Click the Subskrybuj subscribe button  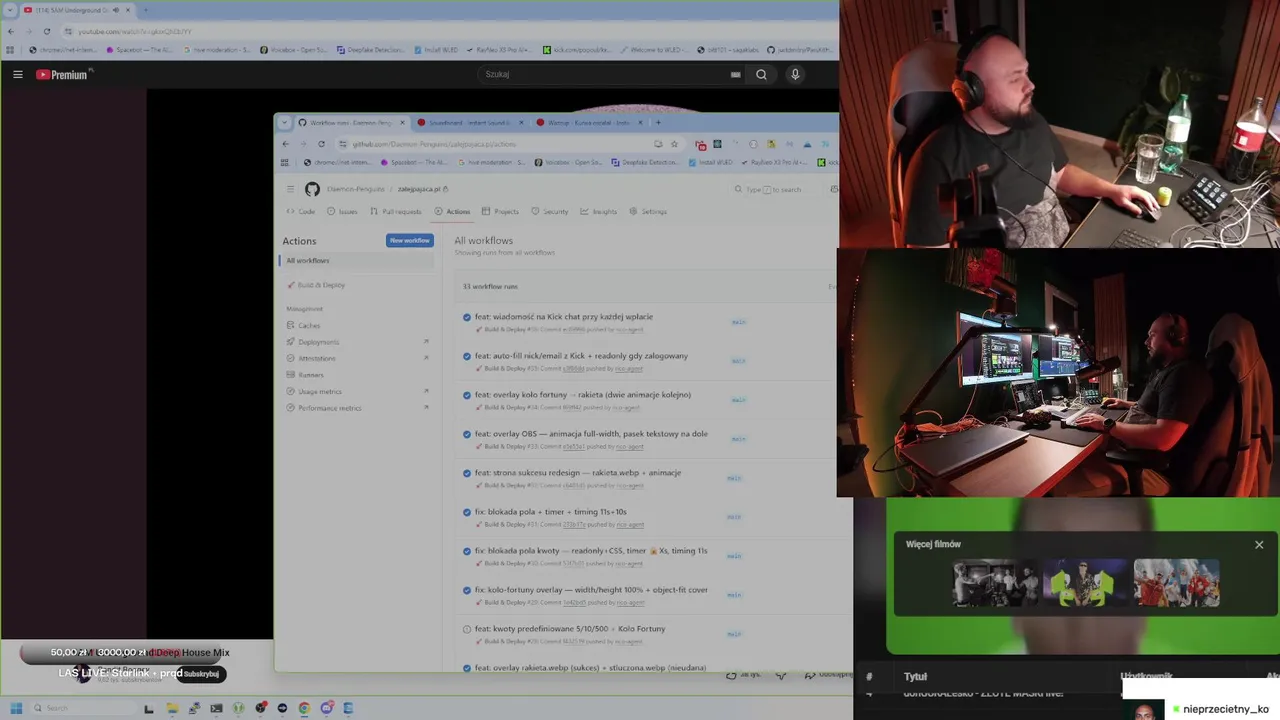(x=201, y=674)
